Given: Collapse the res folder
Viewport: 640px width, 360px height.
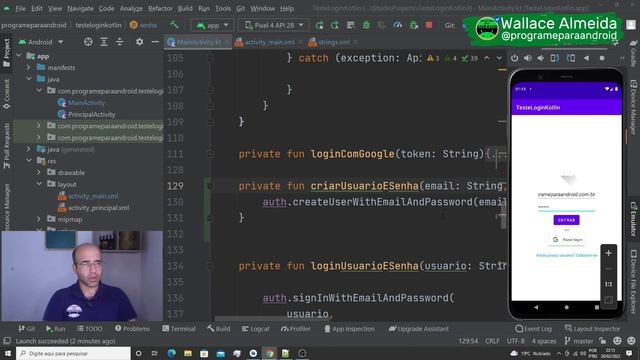Looking at the screenshot, I should tap(29, 161).
